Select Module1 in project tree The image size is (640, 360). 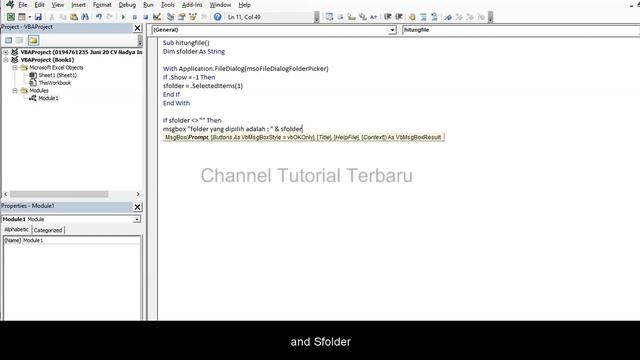coord(48,98)
